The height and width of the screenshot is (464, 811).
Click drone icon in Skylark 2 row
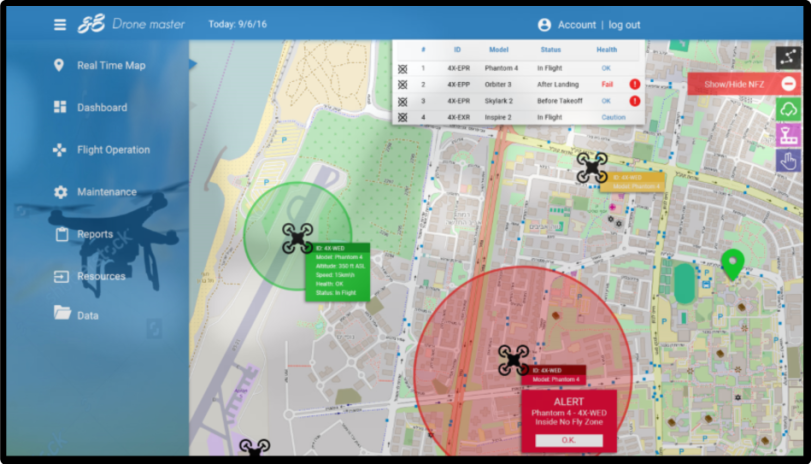pos(402,101)
